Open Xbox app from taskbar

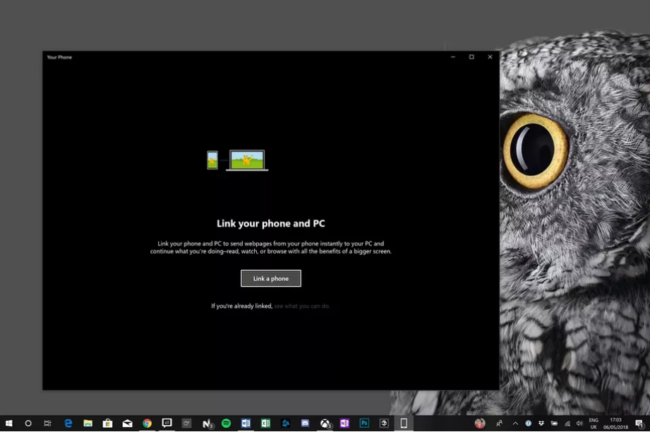pyautogui.click(x=325, y=423)
